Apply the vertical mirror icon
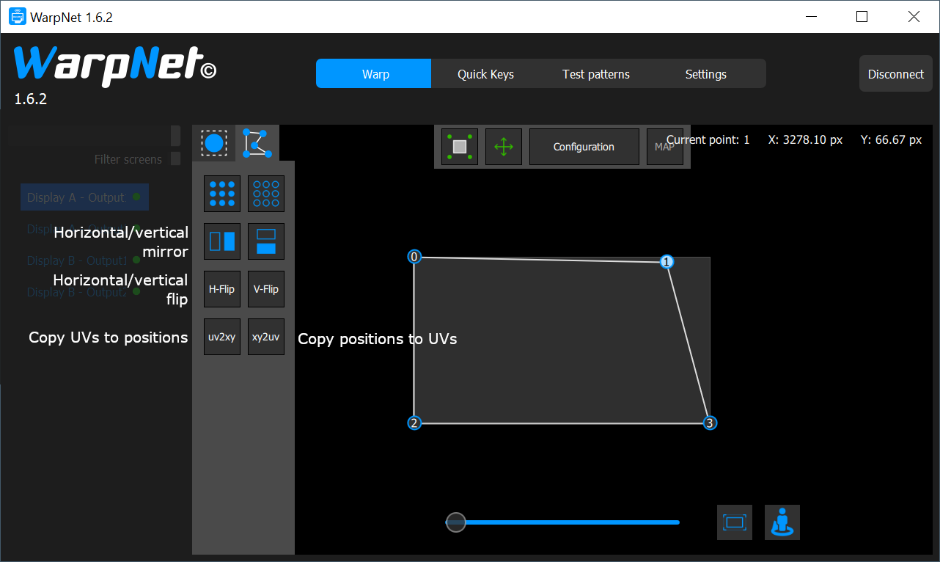 pos(266,241)
